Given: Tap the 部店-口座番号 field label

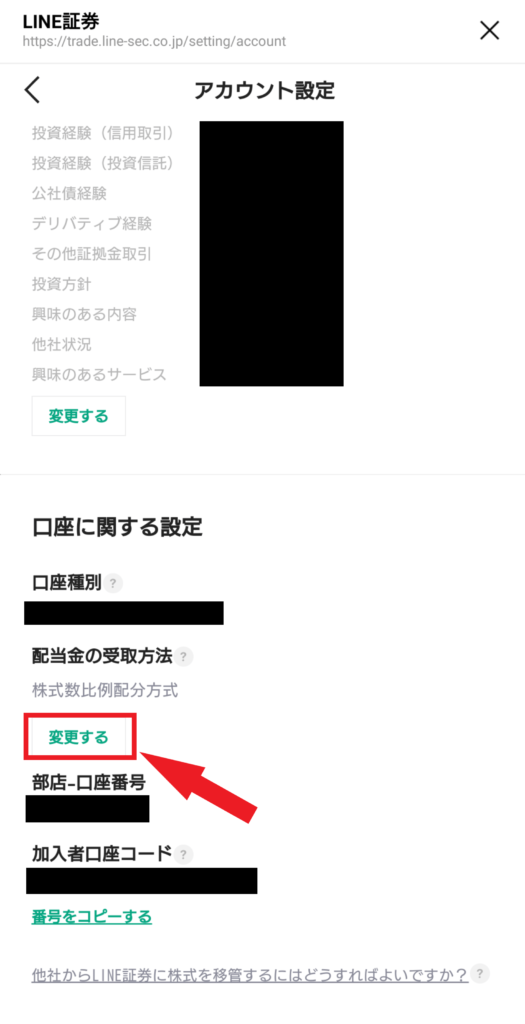Looking at the screenshot, I should [88, 782].
